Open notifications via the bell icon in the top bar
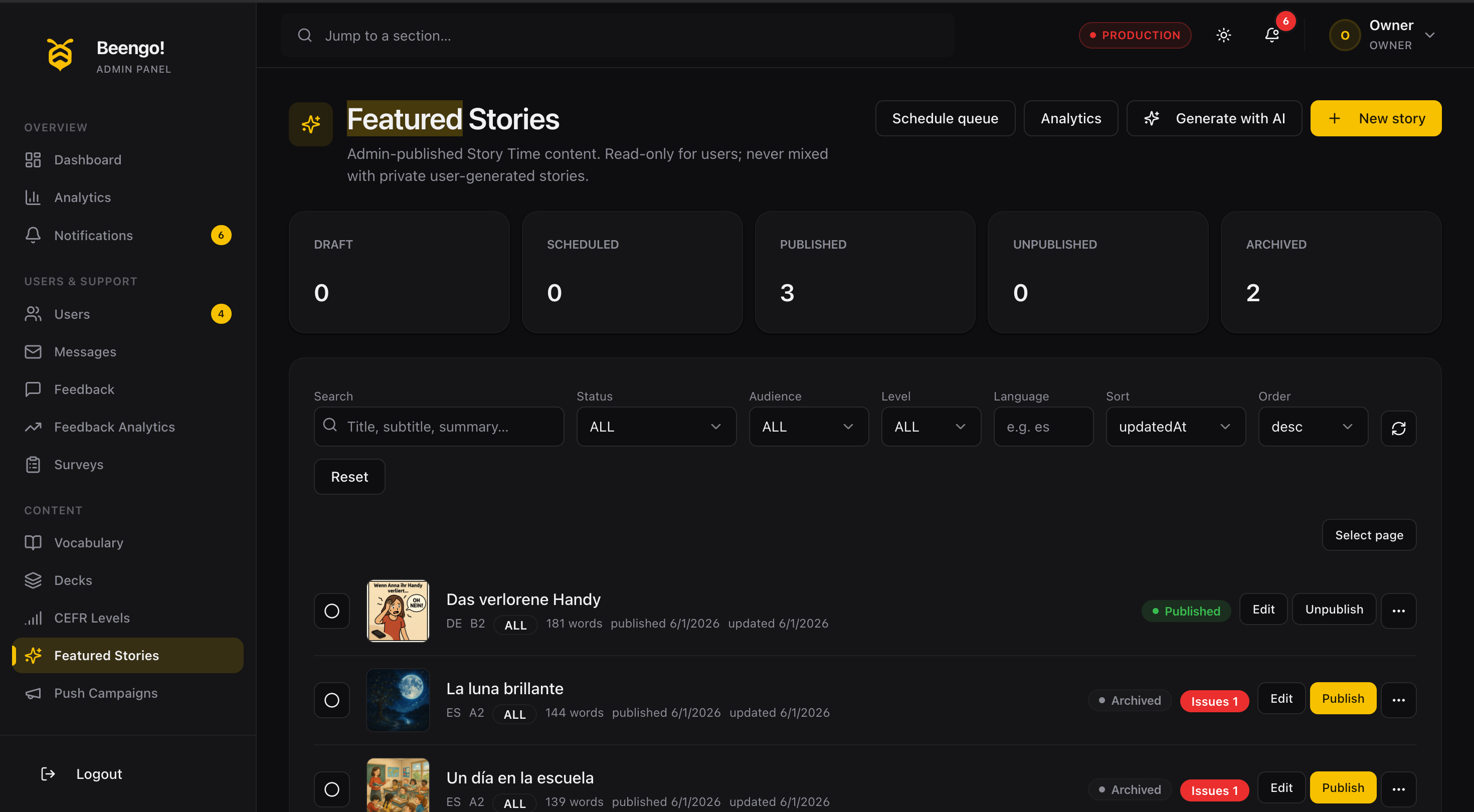1474x812 pixels. point(1271,36)
